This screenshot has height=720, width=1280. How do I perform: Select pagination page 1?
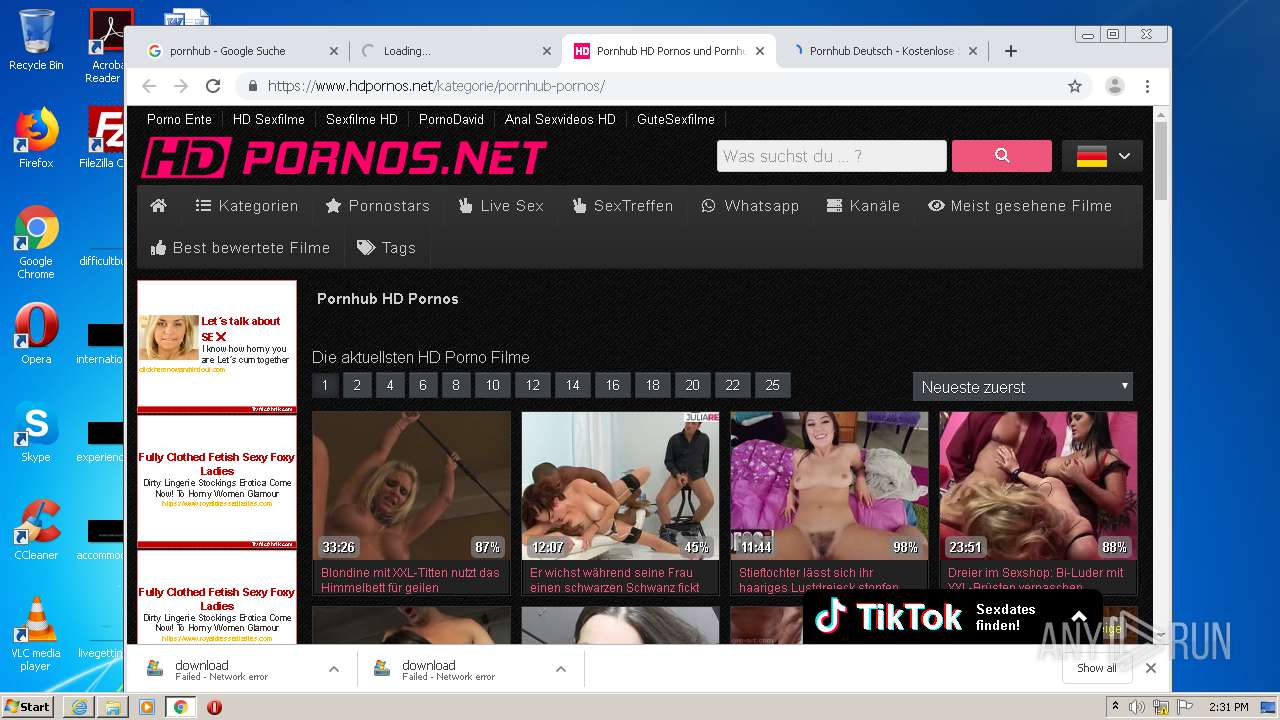[325, 385]
